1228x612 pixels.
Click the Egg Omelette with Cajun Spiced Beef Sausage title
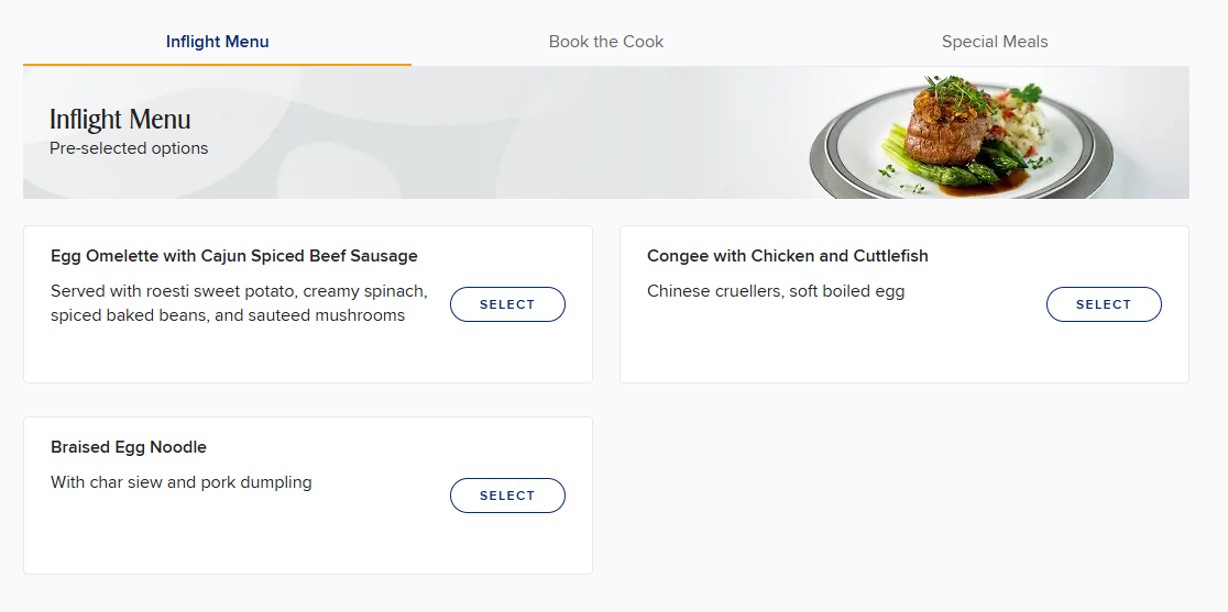coord(234,256)
